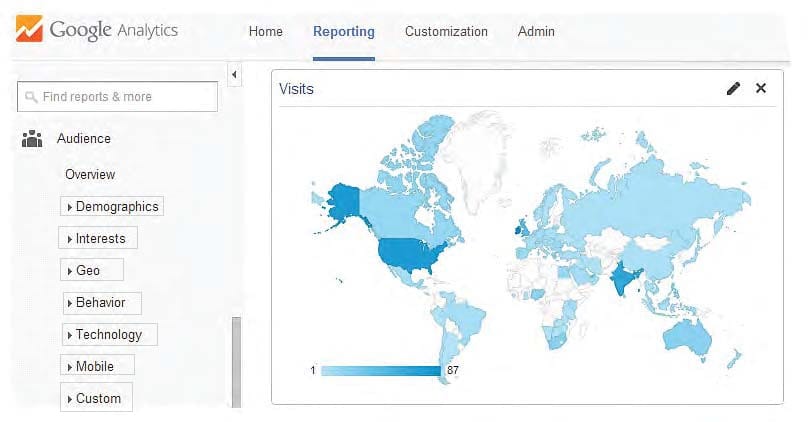Click the Audience people icon
The image size is (808, 422).
point(32,139)
